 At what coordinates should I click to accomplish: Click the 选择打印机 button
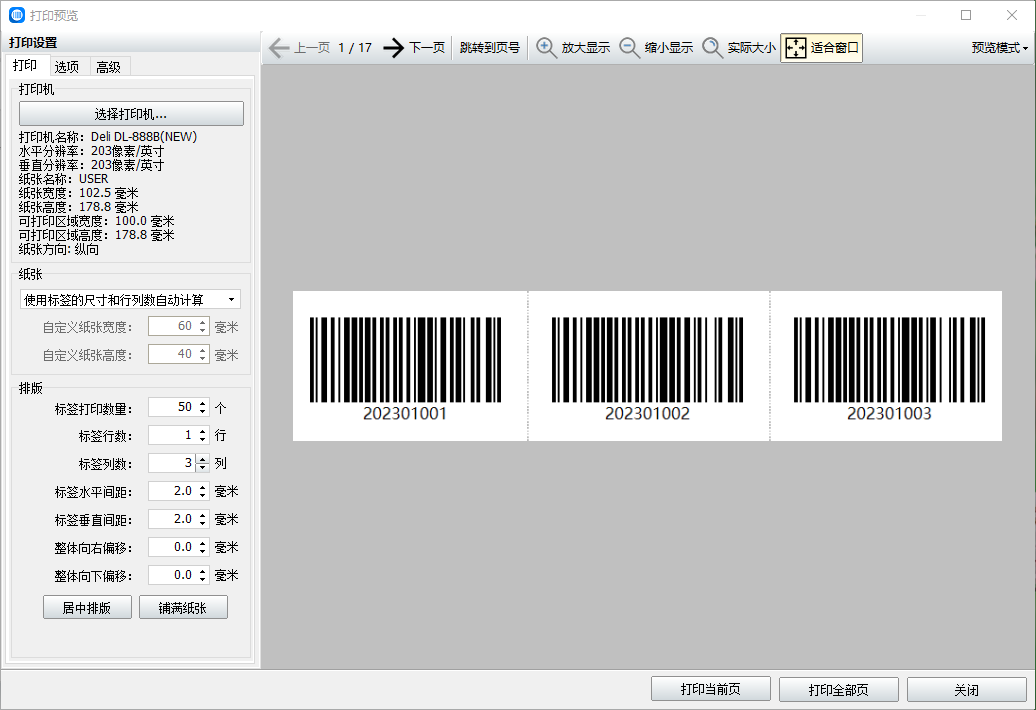(131, 114)
